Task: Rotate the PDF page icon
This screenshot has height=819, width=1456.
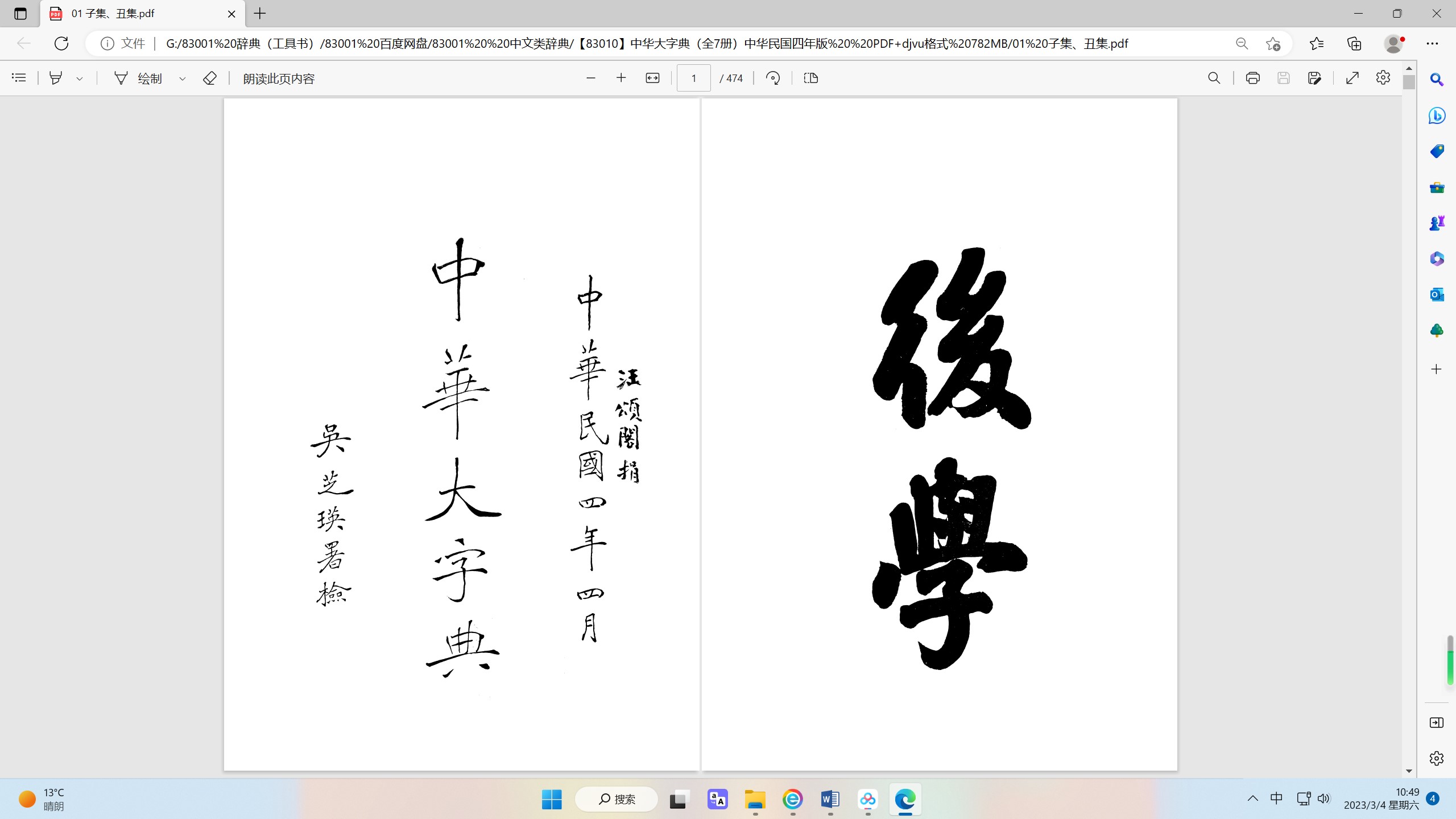Action: [773, 78]
